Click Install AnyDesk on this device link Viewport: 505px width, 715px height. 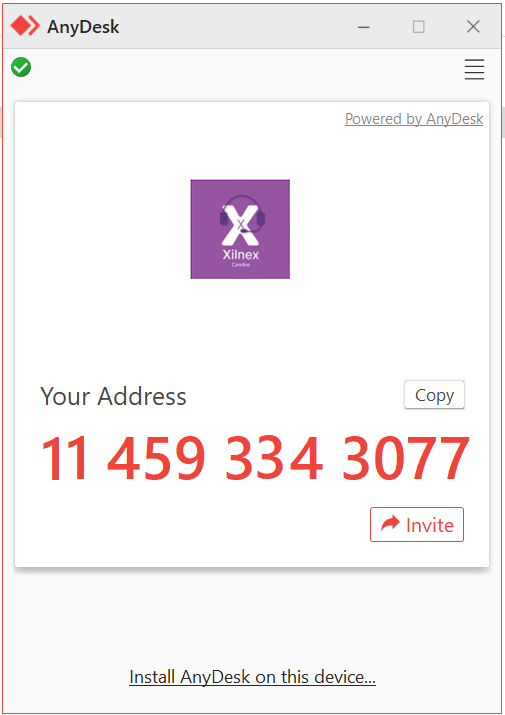click(252, 677)
